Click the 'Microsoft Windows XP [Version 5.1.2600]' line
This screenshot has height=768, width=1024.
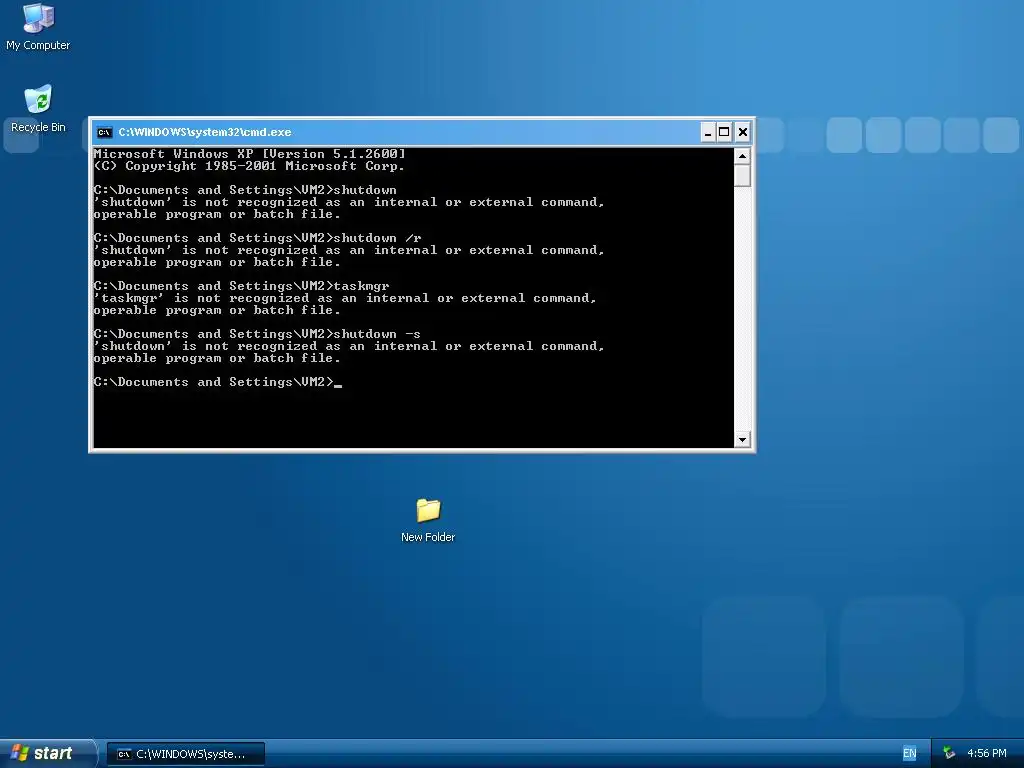[x=249, y=154]
